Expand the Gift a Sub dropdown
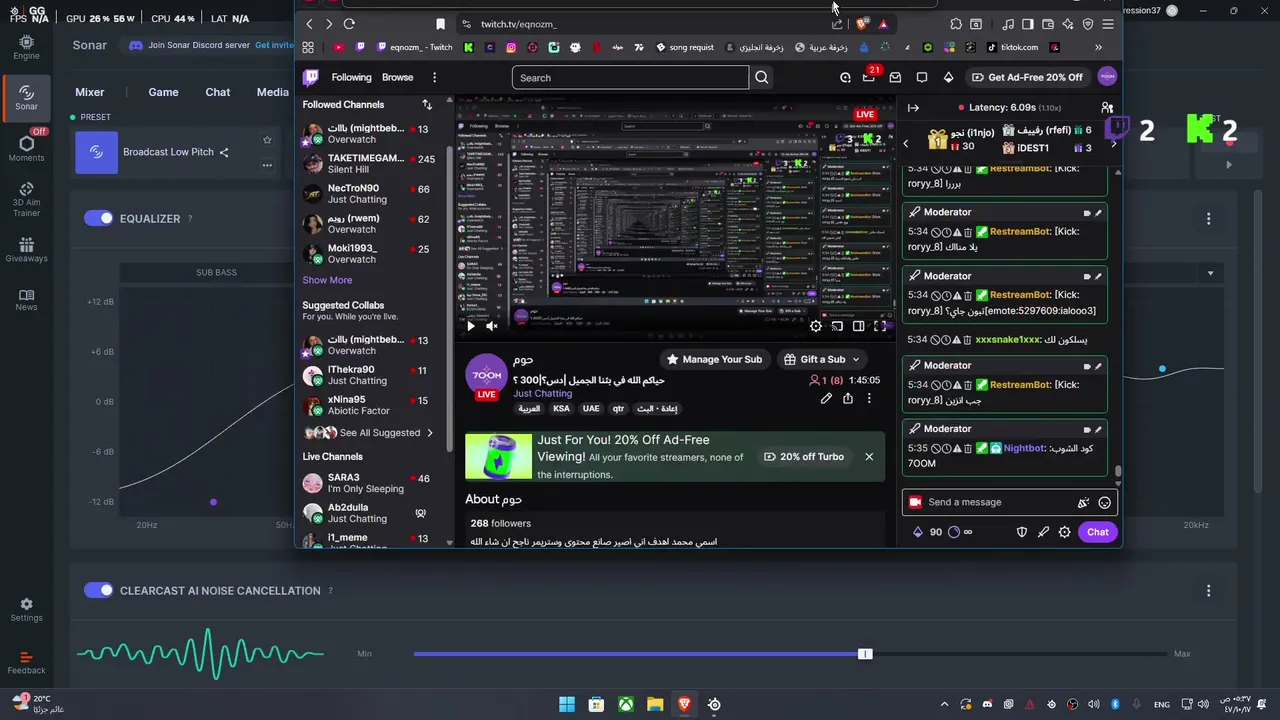The image size is (1280, 720). [x=822, y=359]
